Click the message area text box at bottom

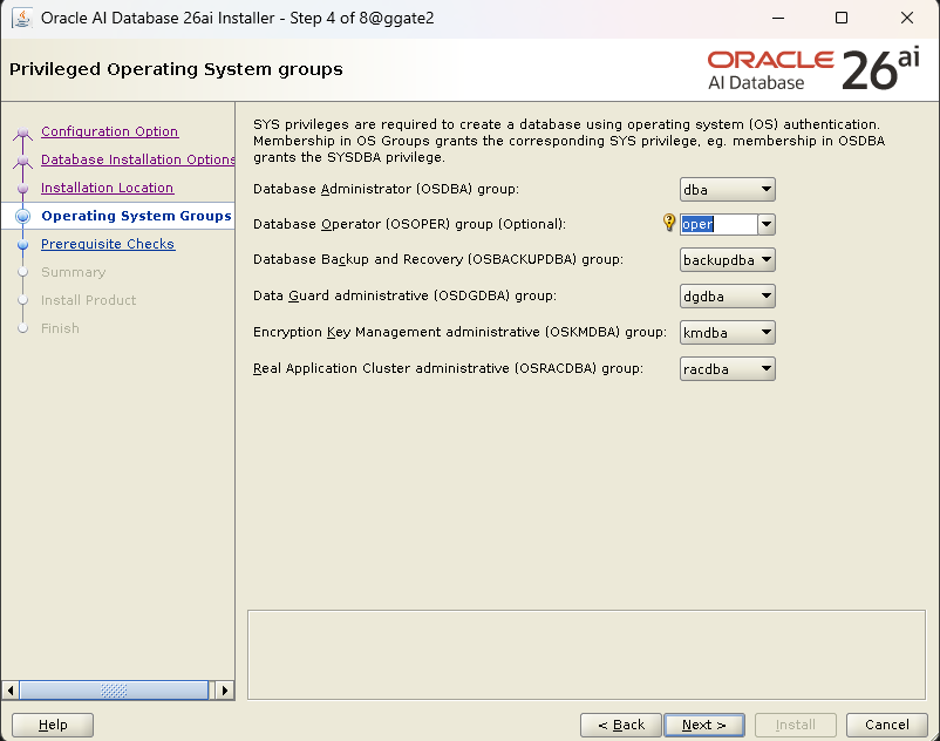[x=586, y=655]
